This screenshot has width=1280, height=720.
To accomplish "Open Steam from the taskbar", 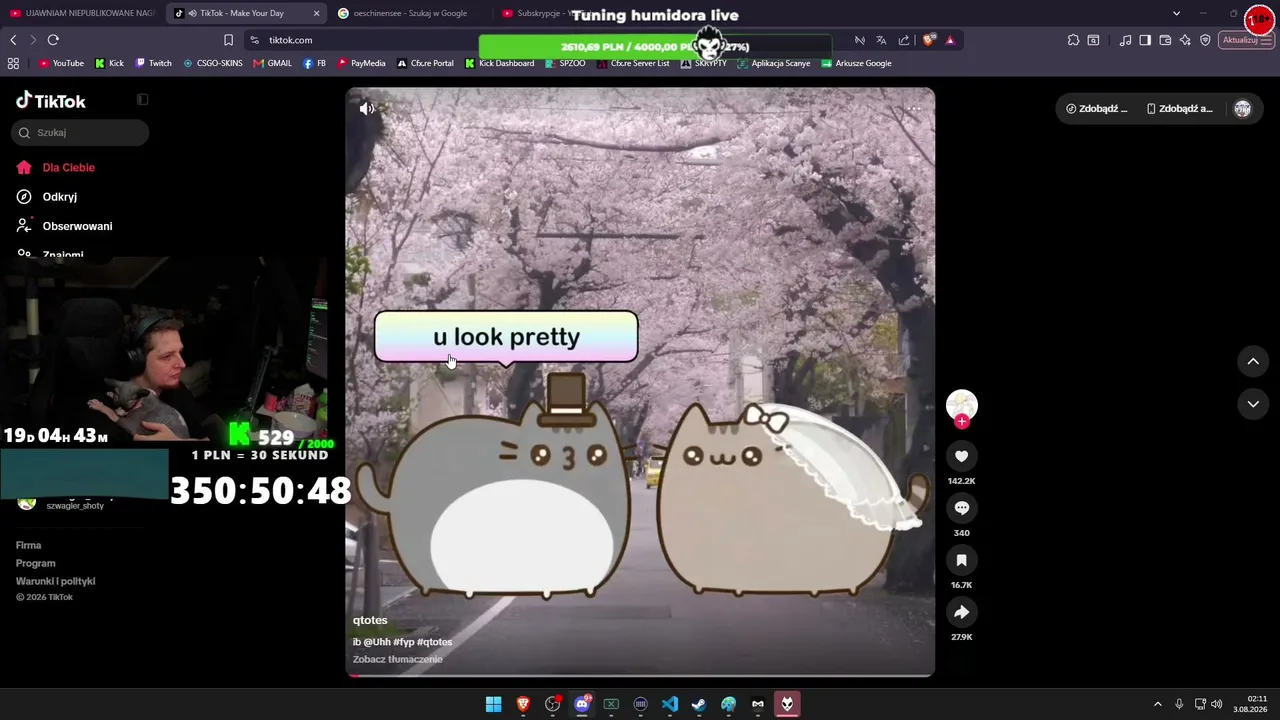I will click(699, 704).
